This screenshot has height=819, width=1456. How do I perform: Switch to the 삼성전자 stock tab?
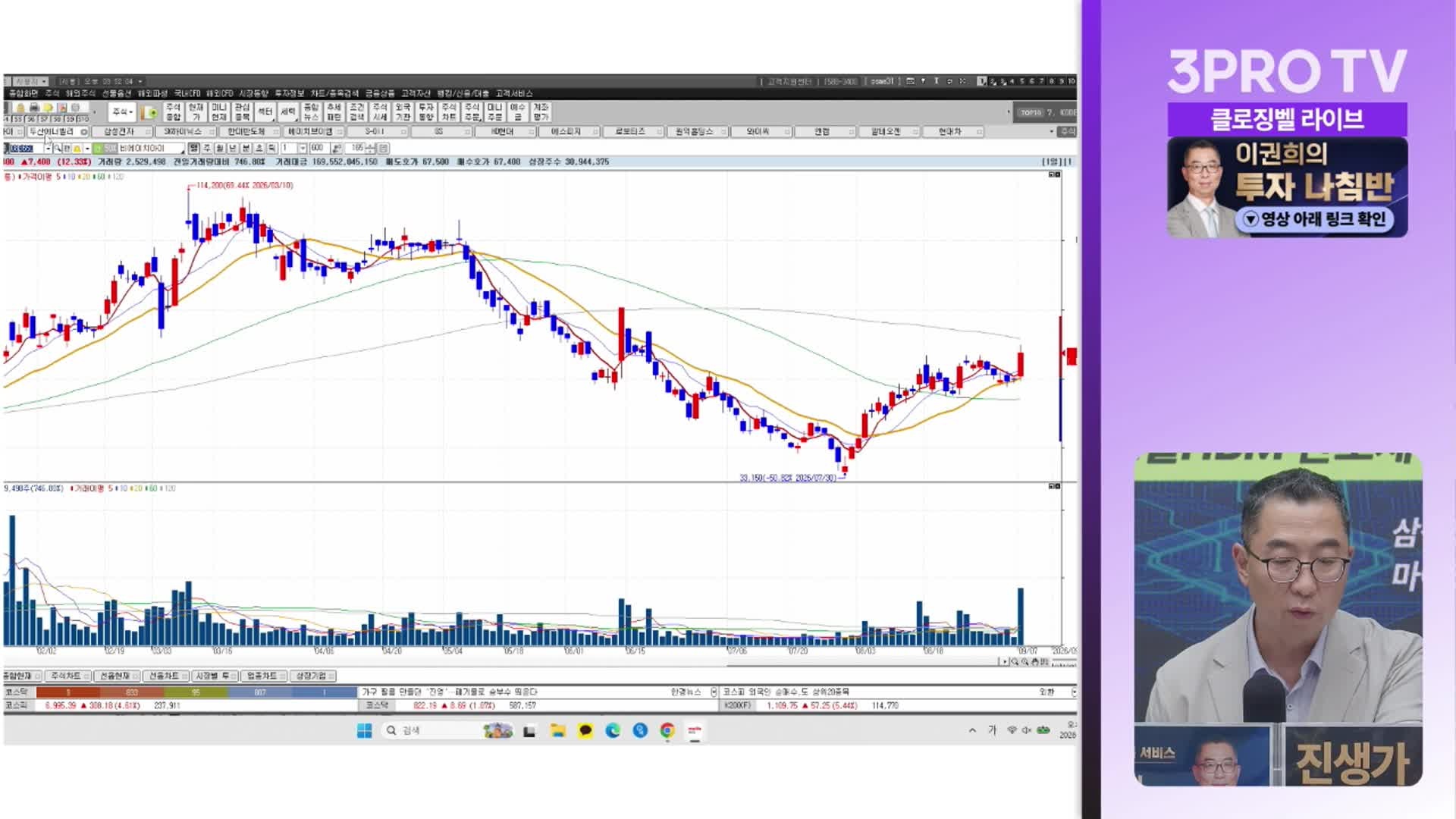point(119,132)
